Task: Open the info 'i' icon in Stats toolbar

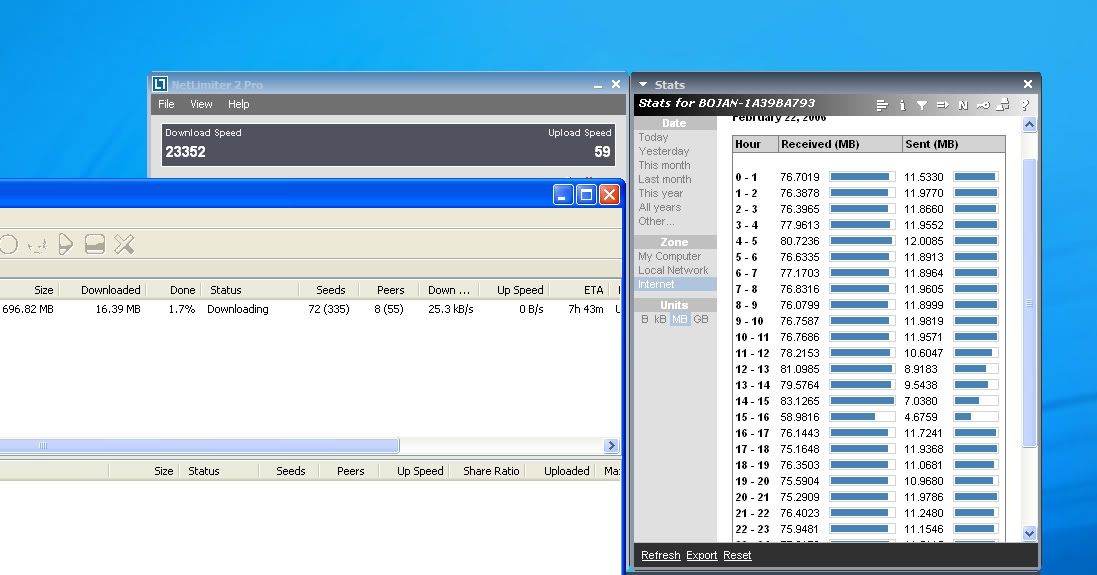Action: (x=903, y=105)
